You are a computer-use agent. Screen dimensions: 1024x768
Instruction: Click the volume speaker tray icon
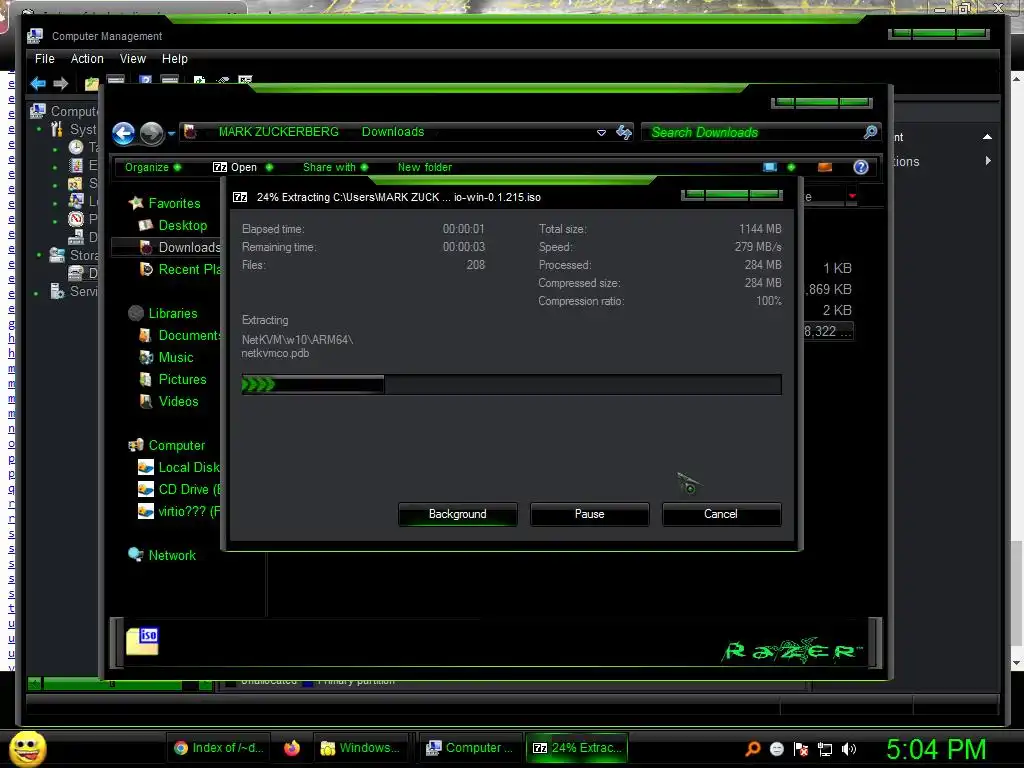point(848,749)
